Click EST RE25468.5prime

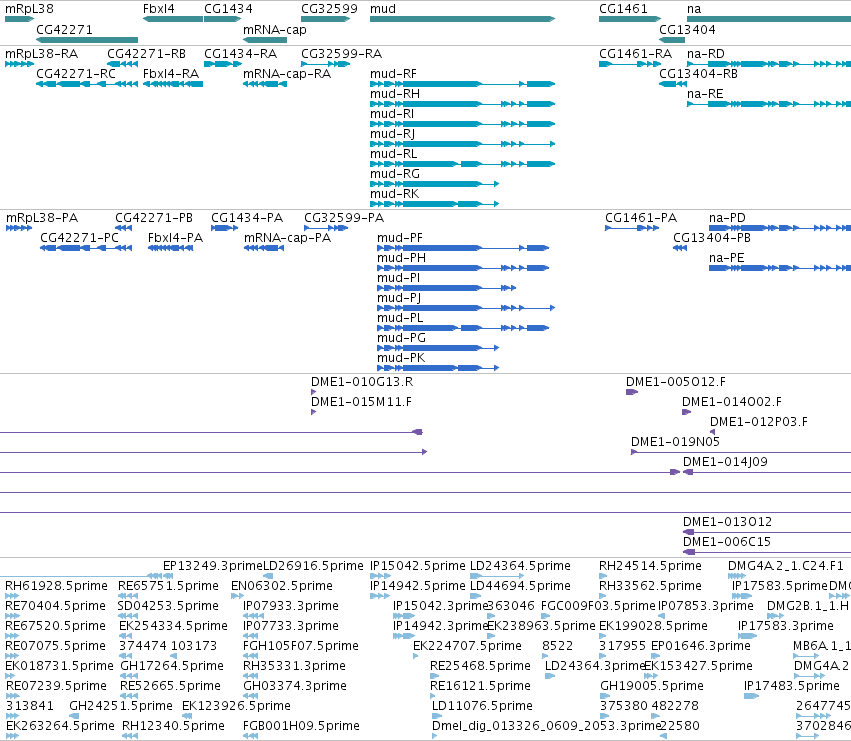pyautogui.click(x=434, y=676)
